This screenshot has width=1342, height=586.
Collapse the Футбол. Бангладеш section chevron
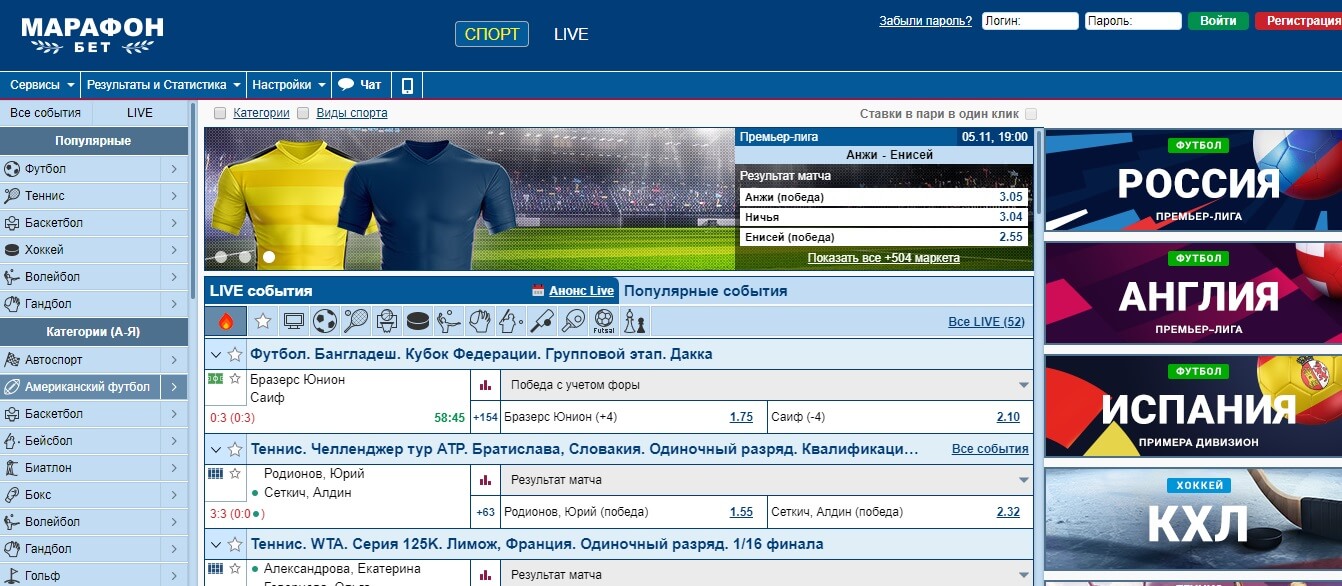coord(215,354)
